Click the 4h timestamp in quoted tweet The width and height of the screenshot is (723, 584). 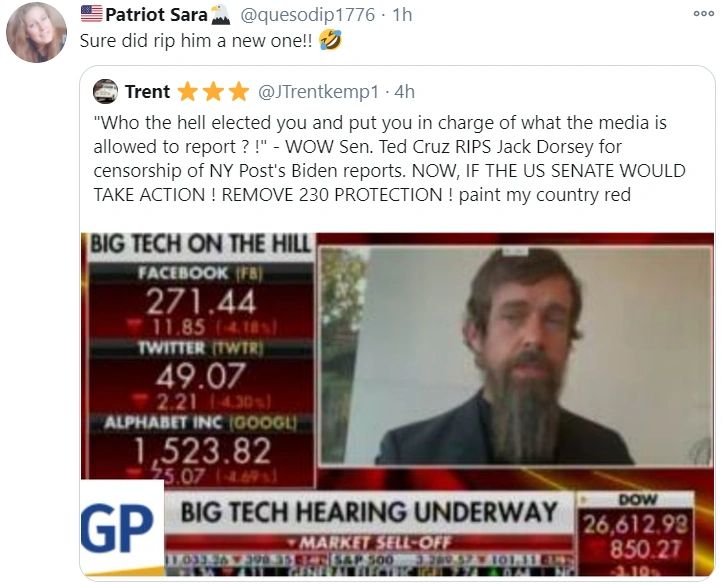pyautogui.click(x=405, y=92)
